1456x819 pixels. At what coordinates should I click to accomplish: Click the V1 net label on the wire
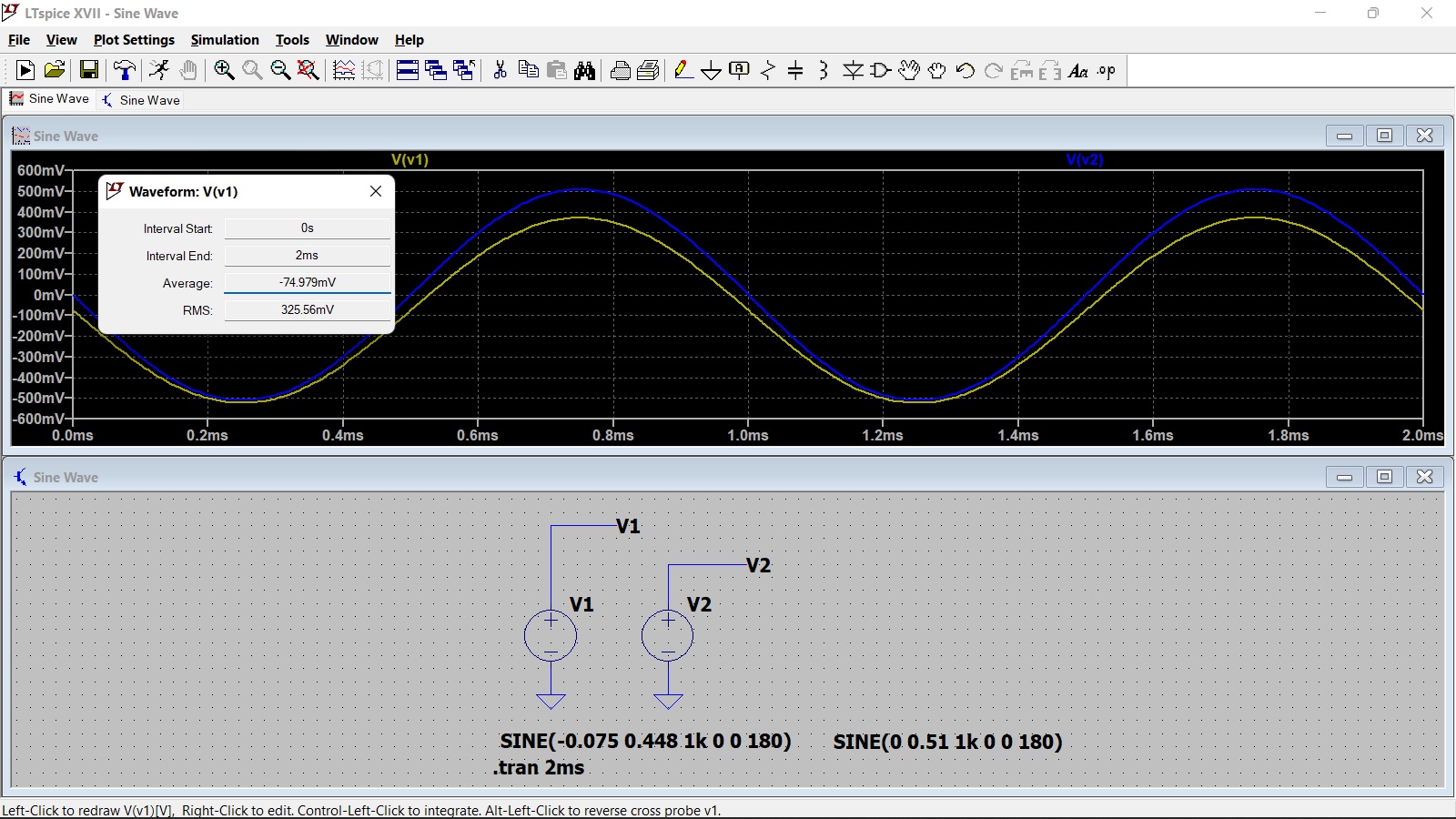pos(628,526)
